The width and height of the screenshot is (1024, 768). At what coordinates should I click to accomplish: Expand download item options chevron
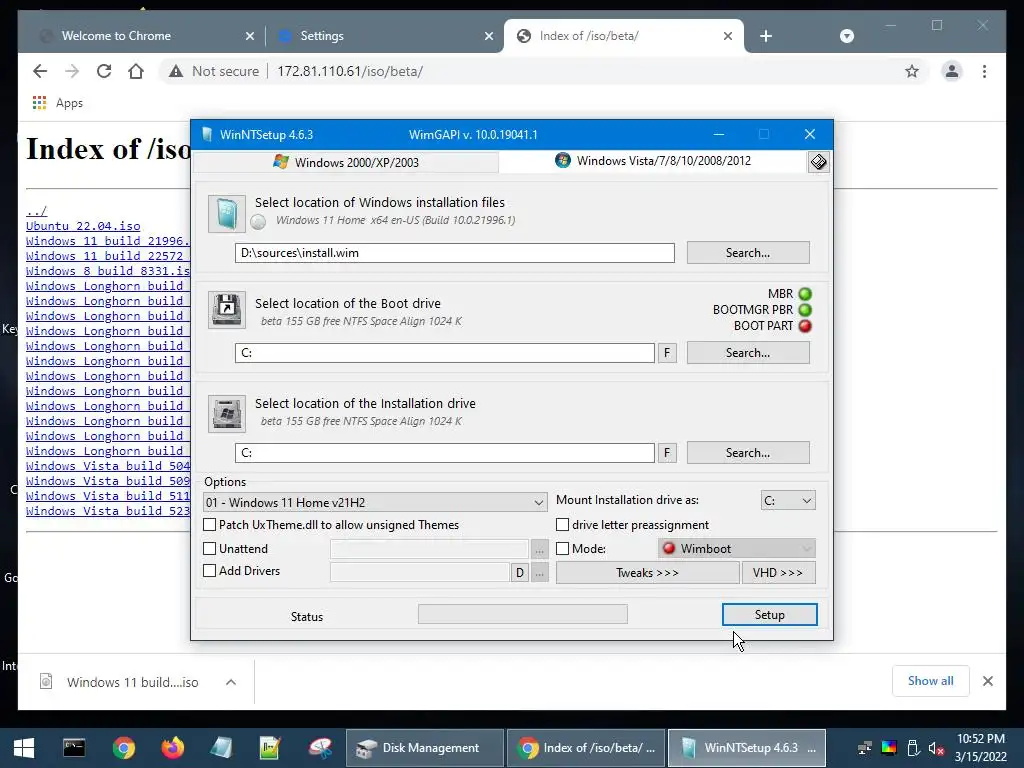click(x=231, y=682)
